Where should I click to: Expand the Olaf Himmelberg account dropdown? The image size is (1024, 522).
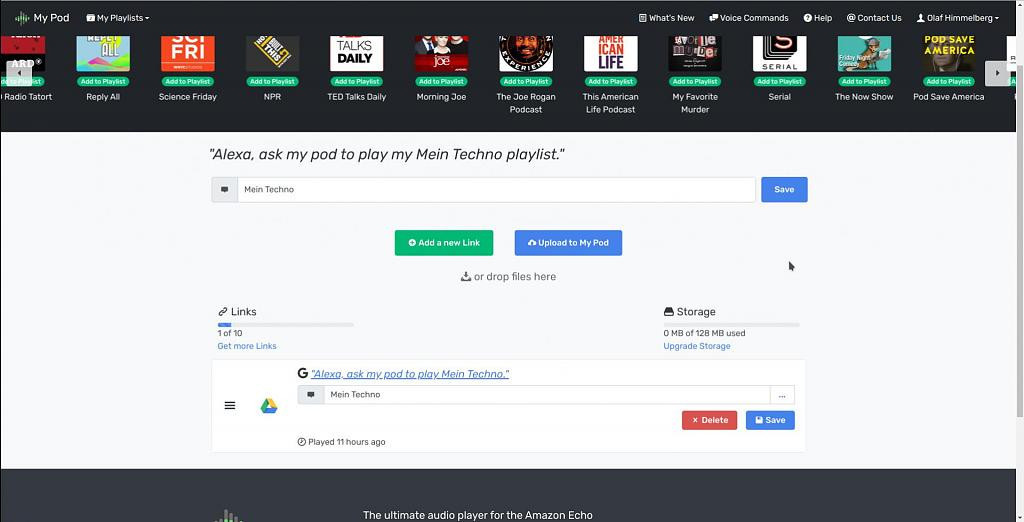tap(957, 18)
